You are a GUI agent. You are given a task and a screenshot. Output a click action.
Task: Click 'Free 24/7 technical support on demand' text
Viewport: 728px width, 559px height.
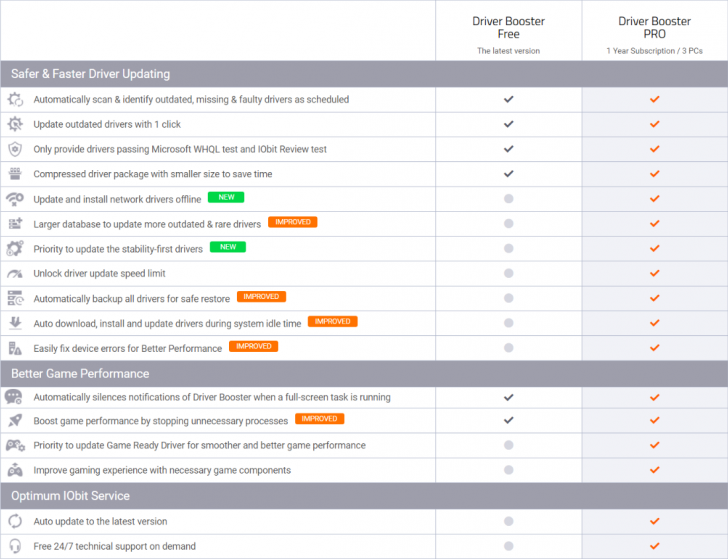pyautogui.click(x=115, y=546)
